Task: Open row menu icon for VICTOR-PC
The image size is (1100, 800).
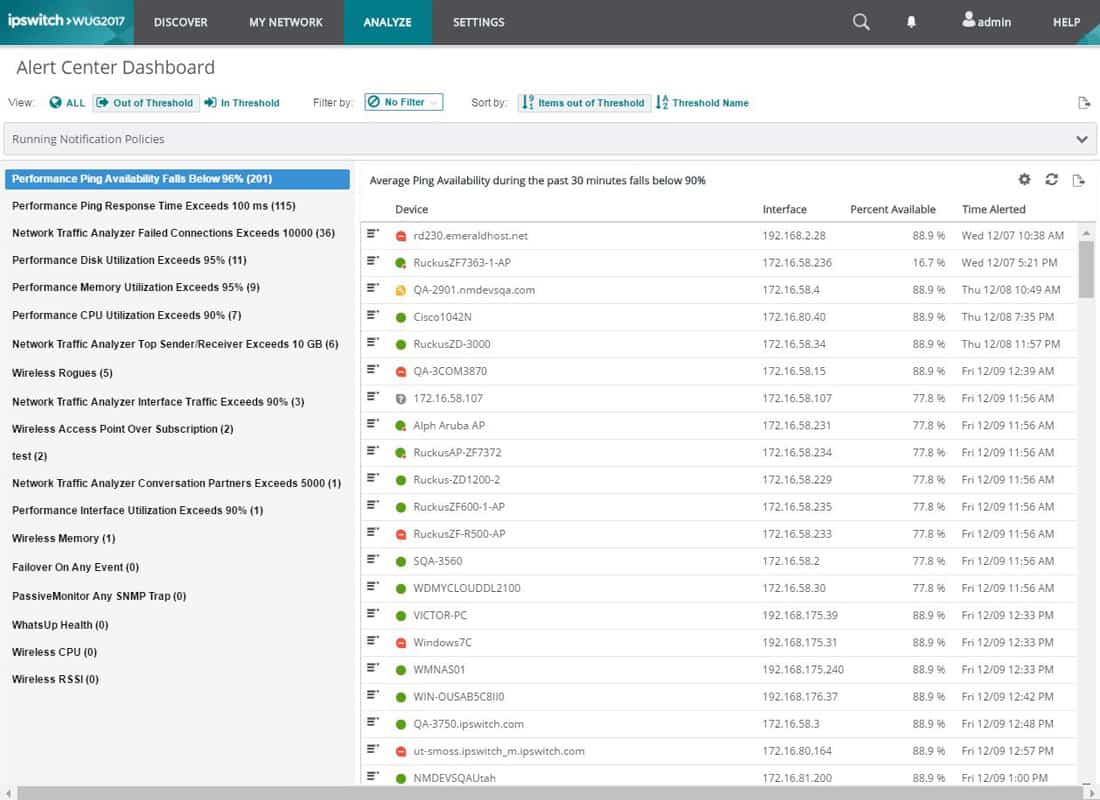Action: 373,613
